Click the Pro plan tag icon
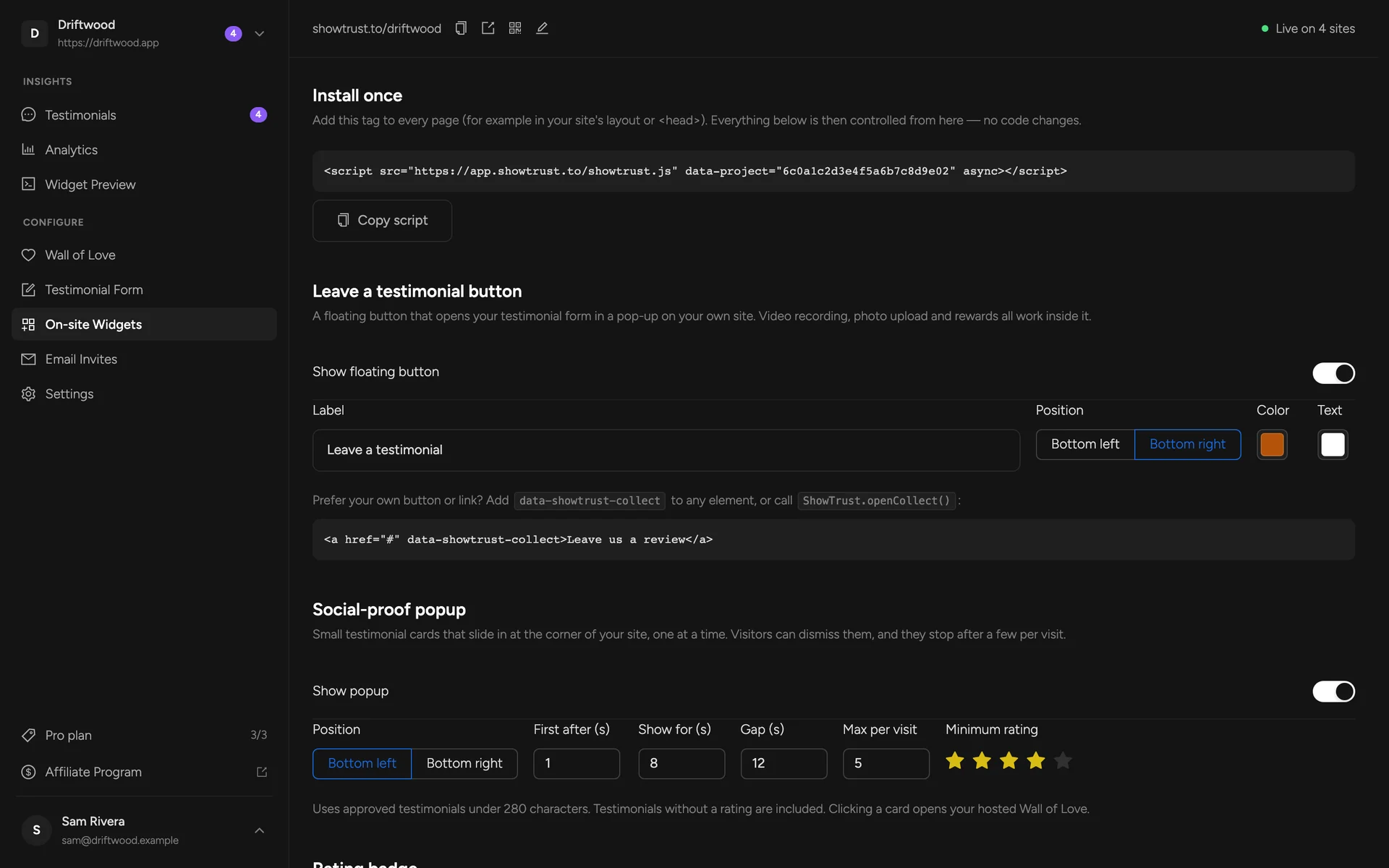Screen dimensions: 1389x868 (28, 735)
